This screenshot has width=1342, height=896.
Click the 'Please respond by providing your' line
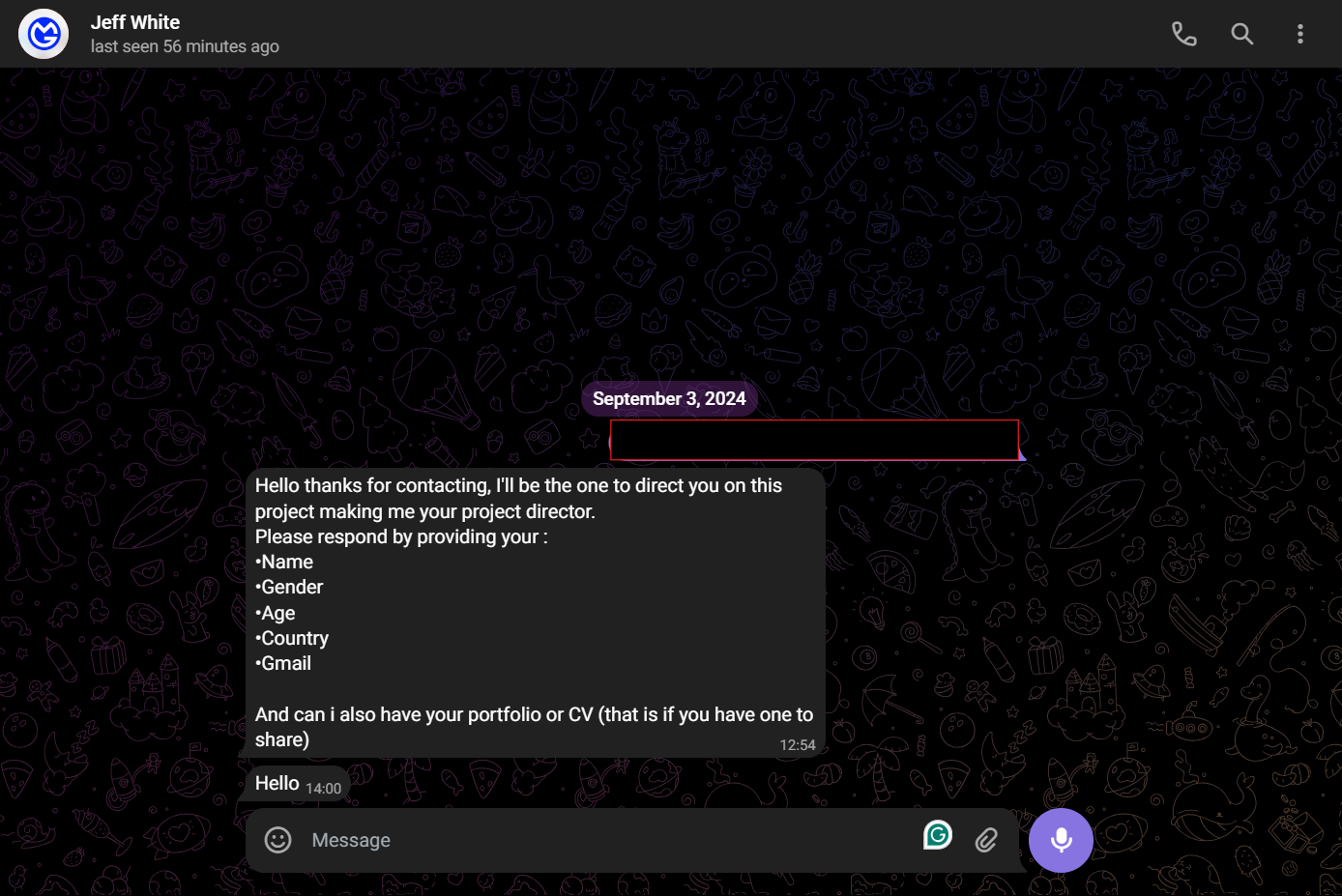(400, 536)
